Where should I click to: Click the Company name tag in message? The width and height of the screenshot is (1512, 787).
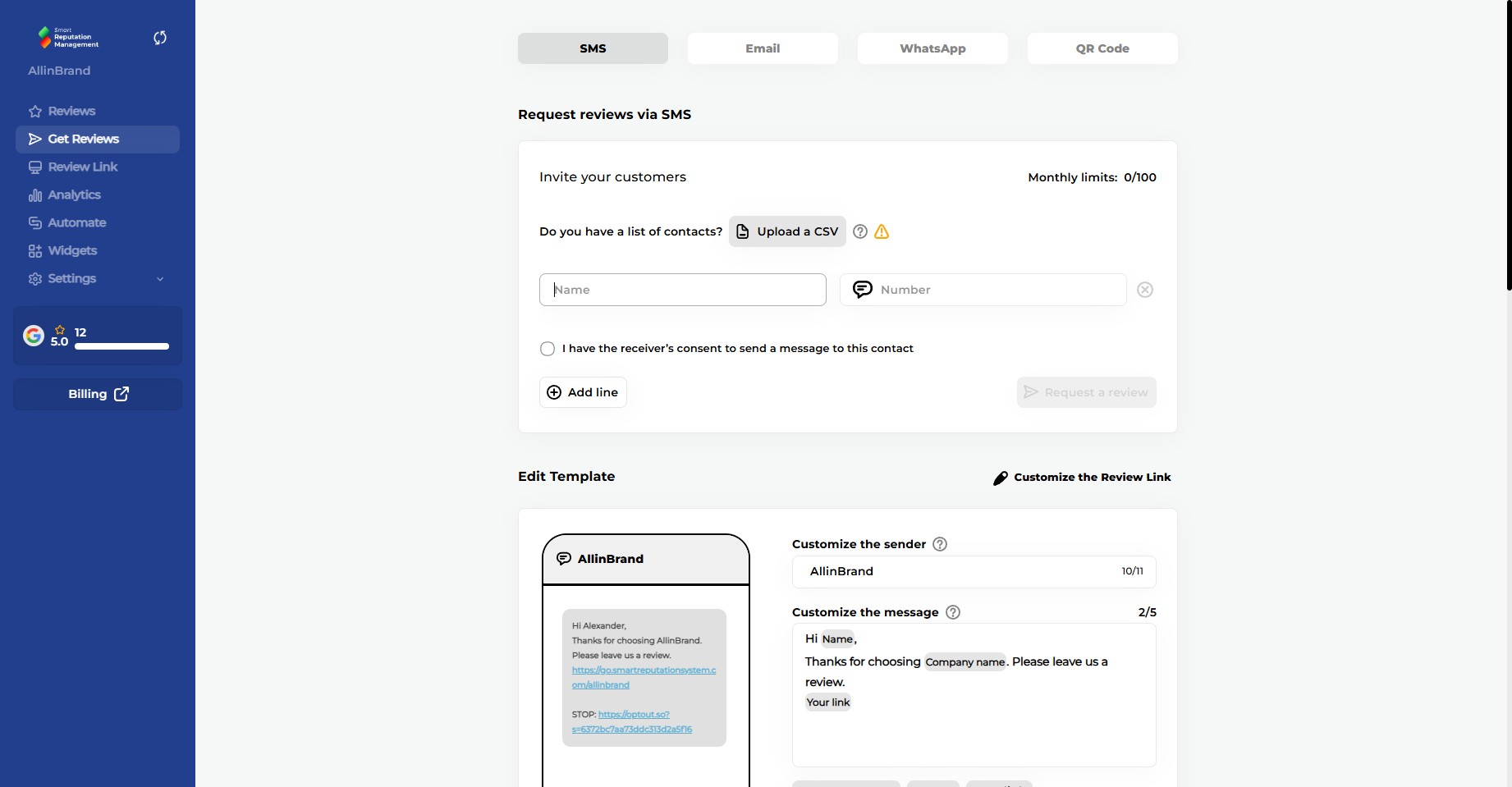[965, 662]
